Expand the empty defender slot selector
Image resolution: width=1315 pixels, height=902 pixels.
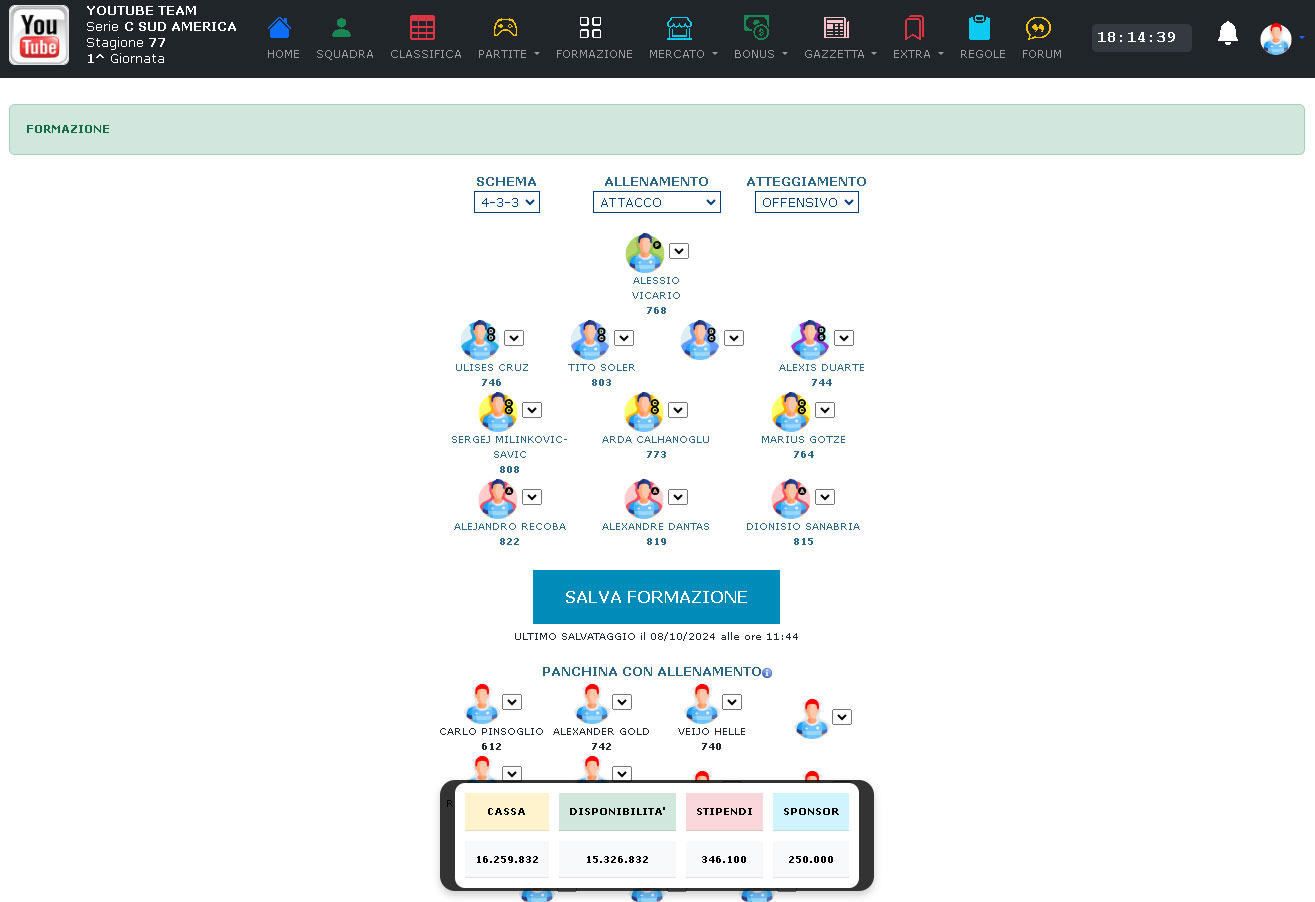click(734, 338)
